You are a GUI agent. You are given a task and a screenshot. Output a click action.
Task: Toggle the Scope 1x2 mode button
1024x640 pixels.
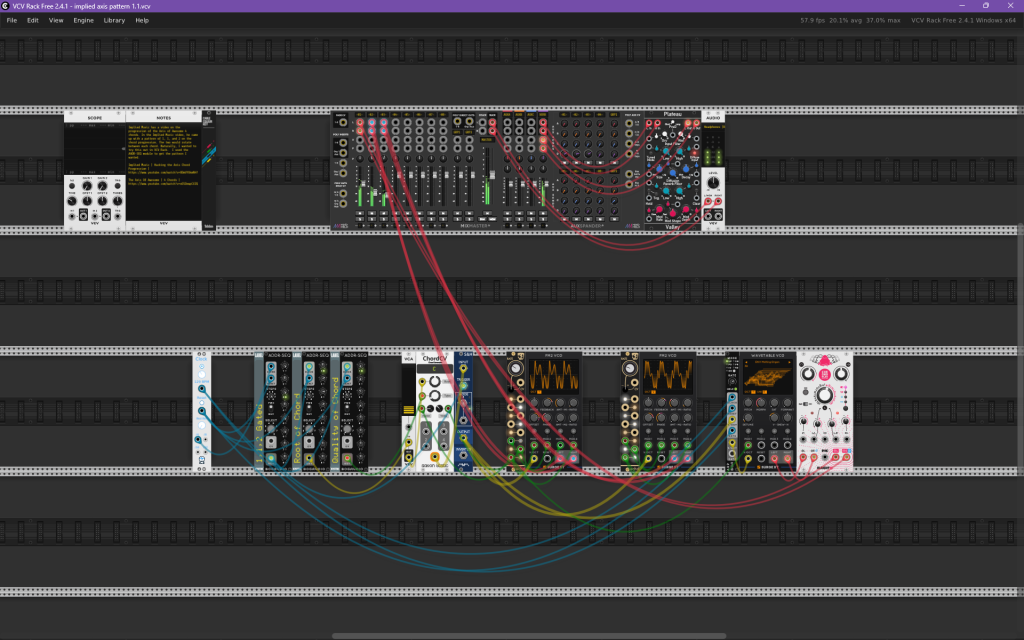click(x=72, y=185)
